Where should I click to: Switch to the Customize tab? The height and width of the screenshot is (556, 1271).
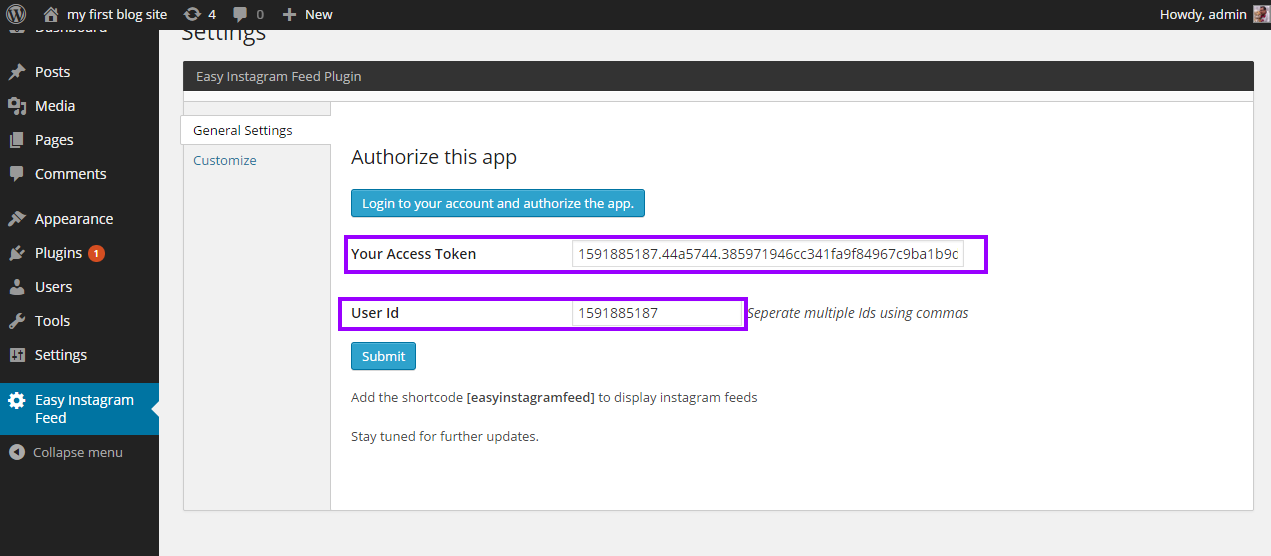225,160
